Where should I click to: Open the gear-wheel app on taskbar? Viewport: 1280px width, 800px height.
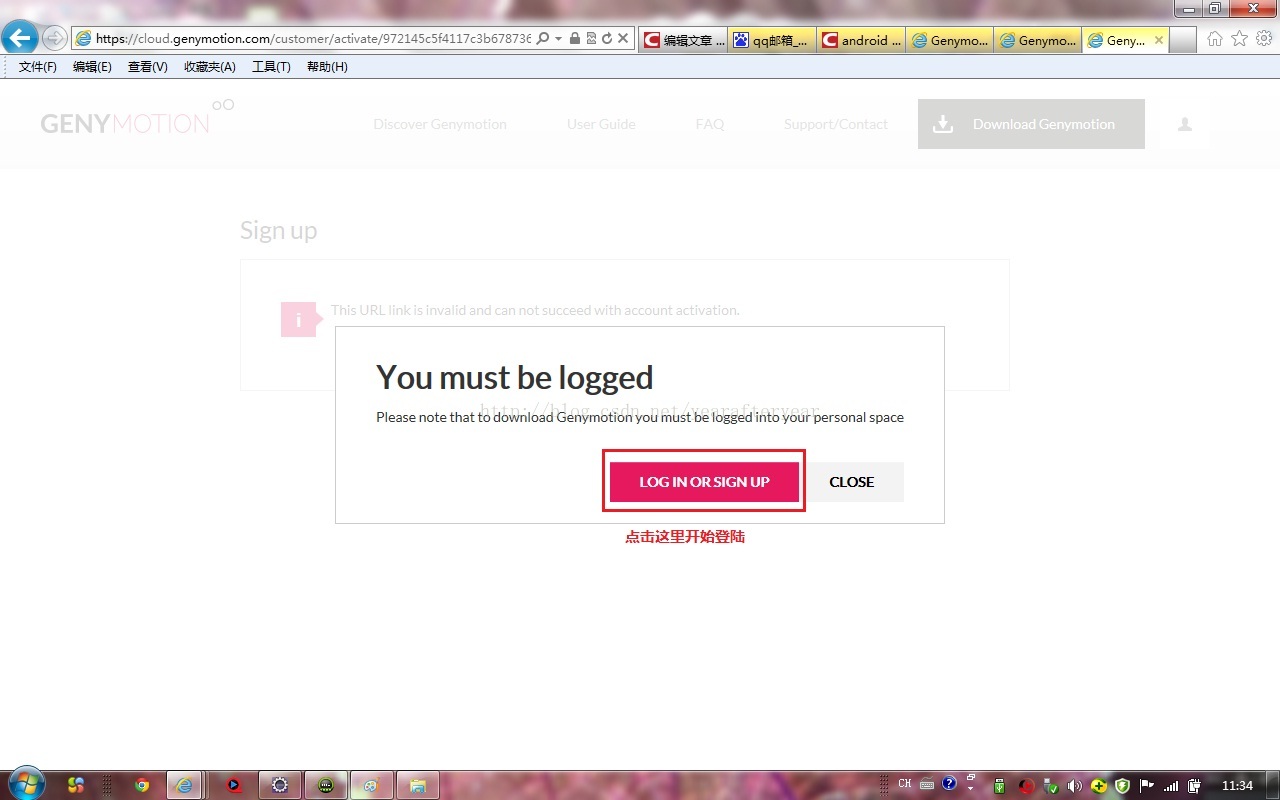pos(280,786)
